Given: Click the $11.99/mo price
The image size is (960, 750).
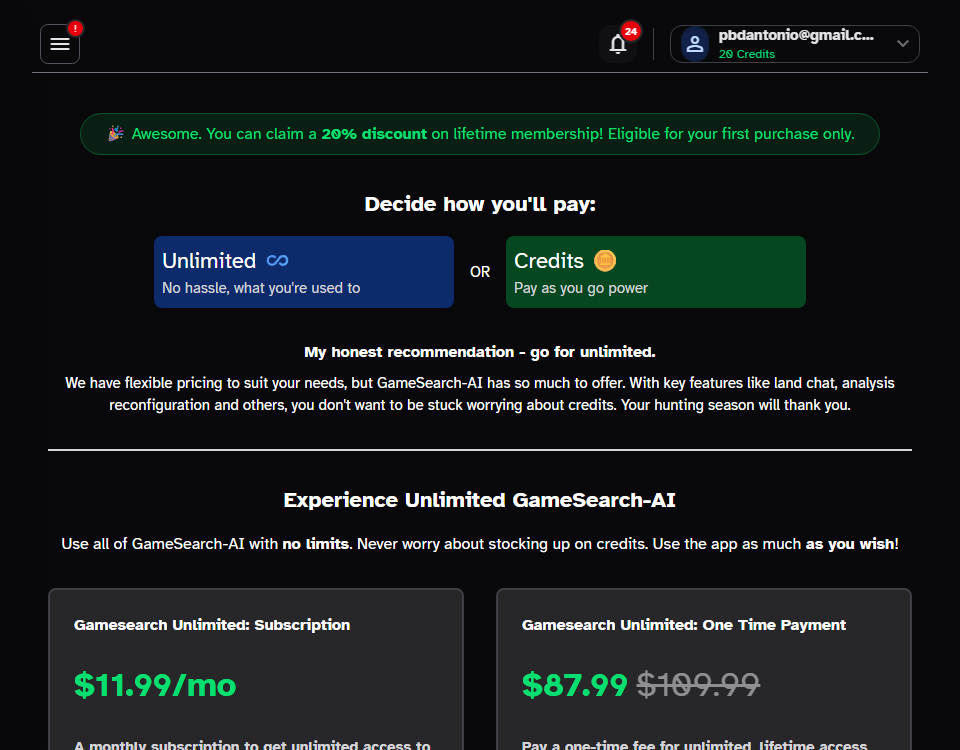Looking at the screenshot, I should (155, 684).
